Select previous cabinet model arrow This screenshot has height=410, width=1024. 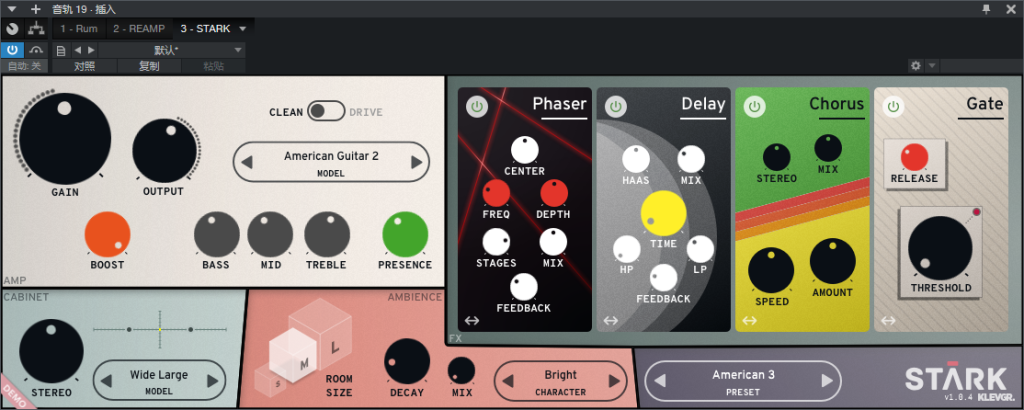107,381
